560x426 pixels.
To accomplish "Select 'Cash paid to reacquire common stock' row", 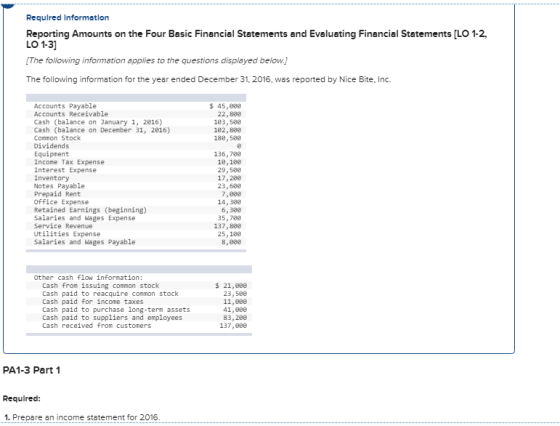I will pos(139,294).
